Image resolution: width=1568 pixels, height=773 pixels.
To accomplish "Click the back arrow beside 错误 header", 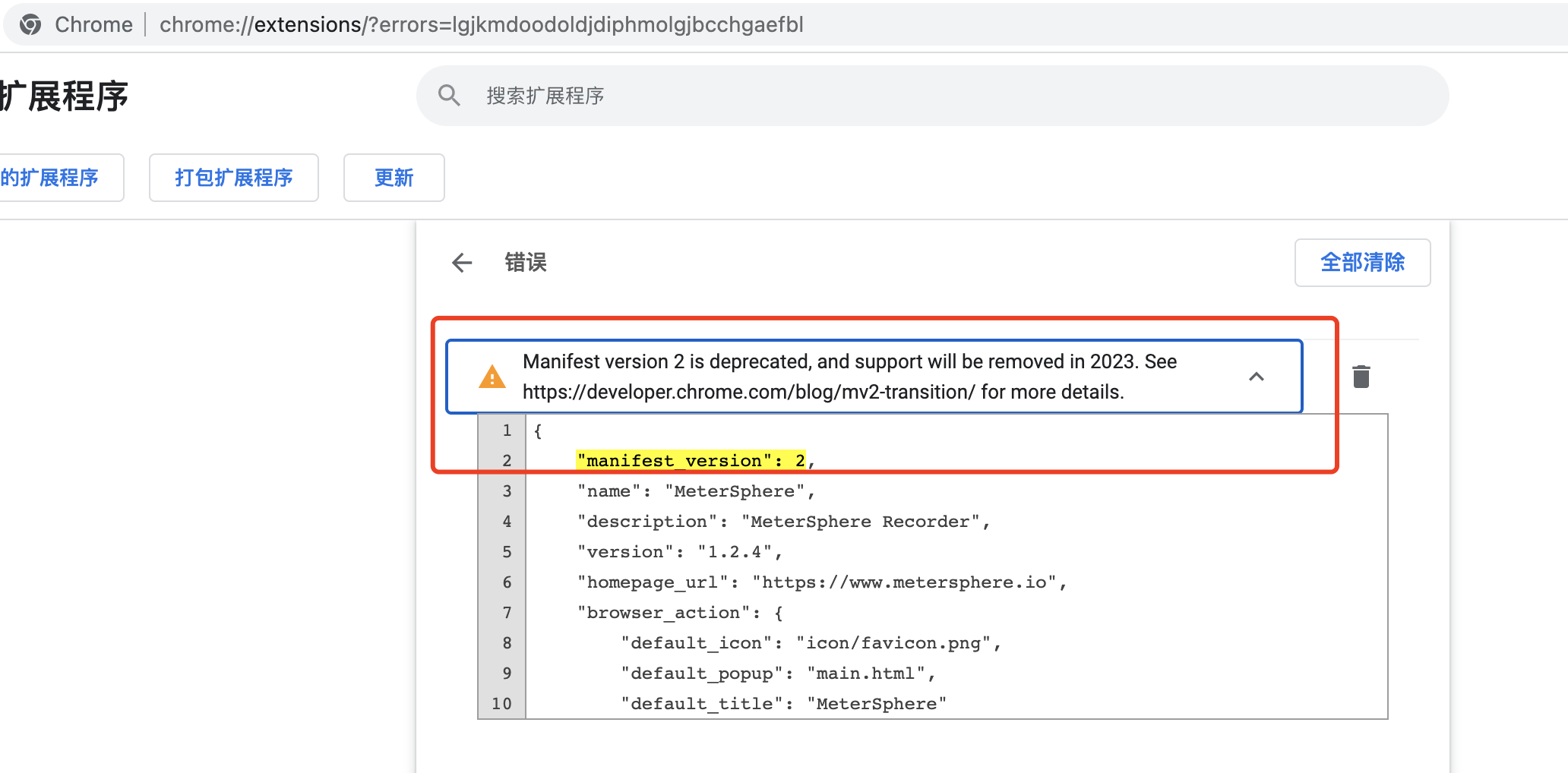I will coord(461,262).
